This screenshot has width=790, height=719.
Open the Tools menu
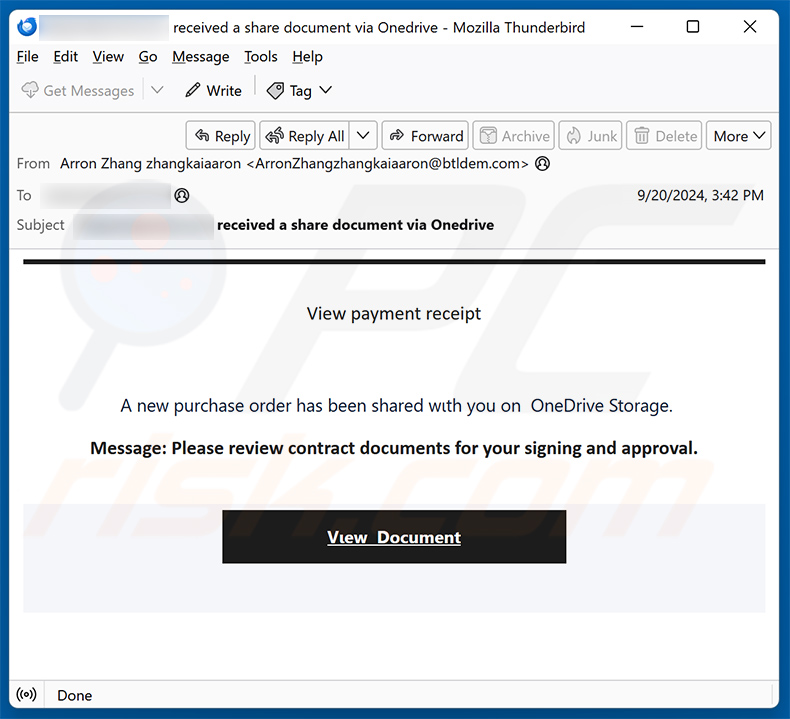pyautogui.click(x=260, y=56)
